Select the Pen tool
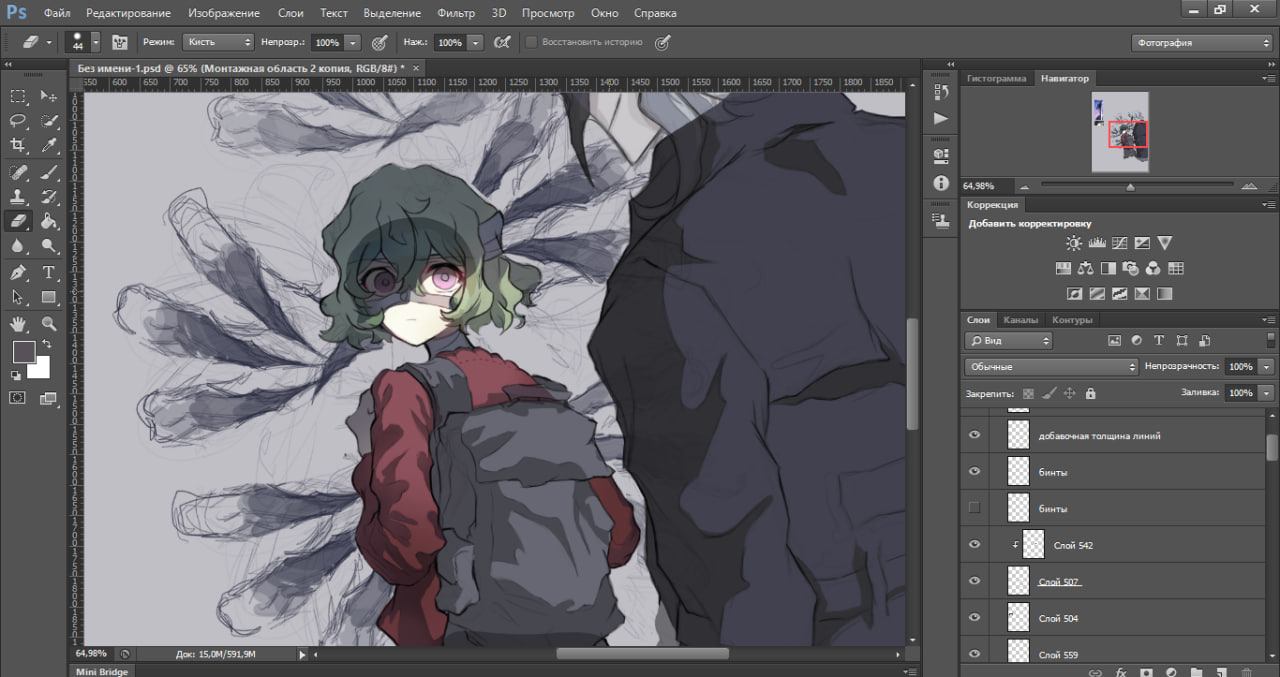This screenshot has width=1280, height=677. [18, 273]
